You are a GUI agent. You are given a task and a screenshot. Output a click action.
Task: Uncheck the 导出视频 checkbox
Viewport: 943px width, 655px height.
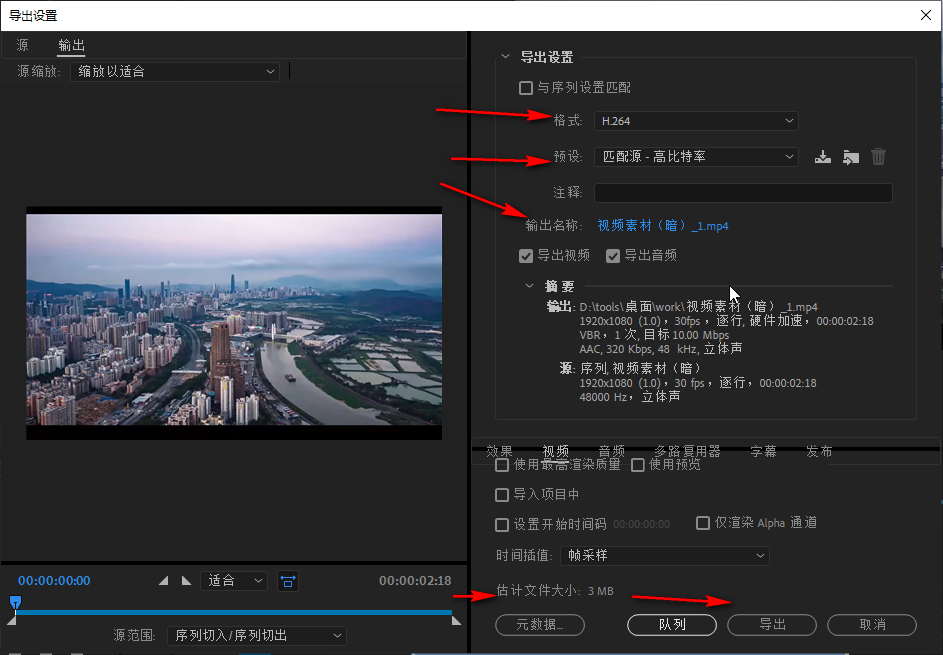coord(526,256)
